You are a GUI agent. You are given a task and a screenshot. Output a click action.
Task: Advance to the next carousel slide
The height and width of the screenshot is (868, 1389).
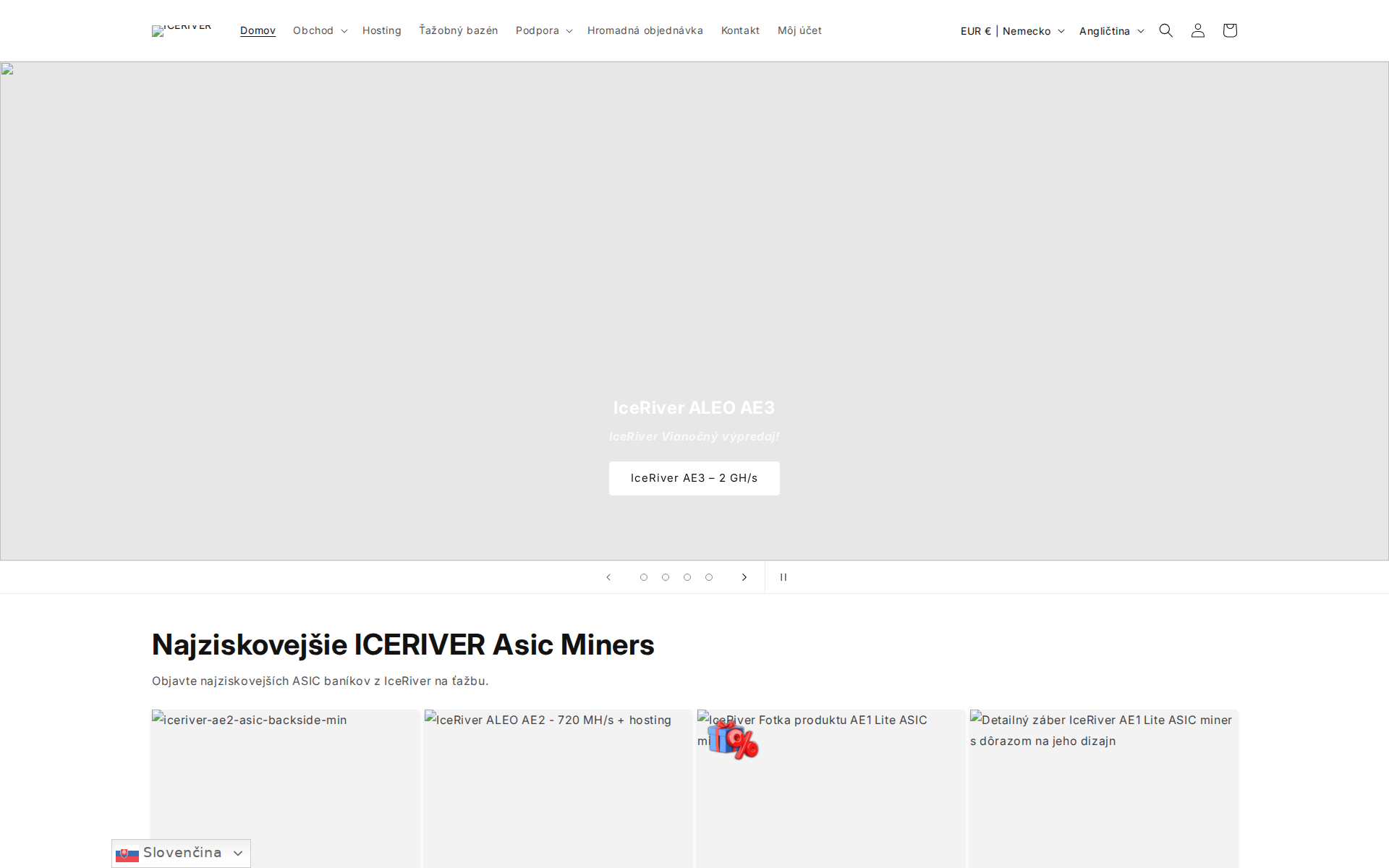click(744, 576)
